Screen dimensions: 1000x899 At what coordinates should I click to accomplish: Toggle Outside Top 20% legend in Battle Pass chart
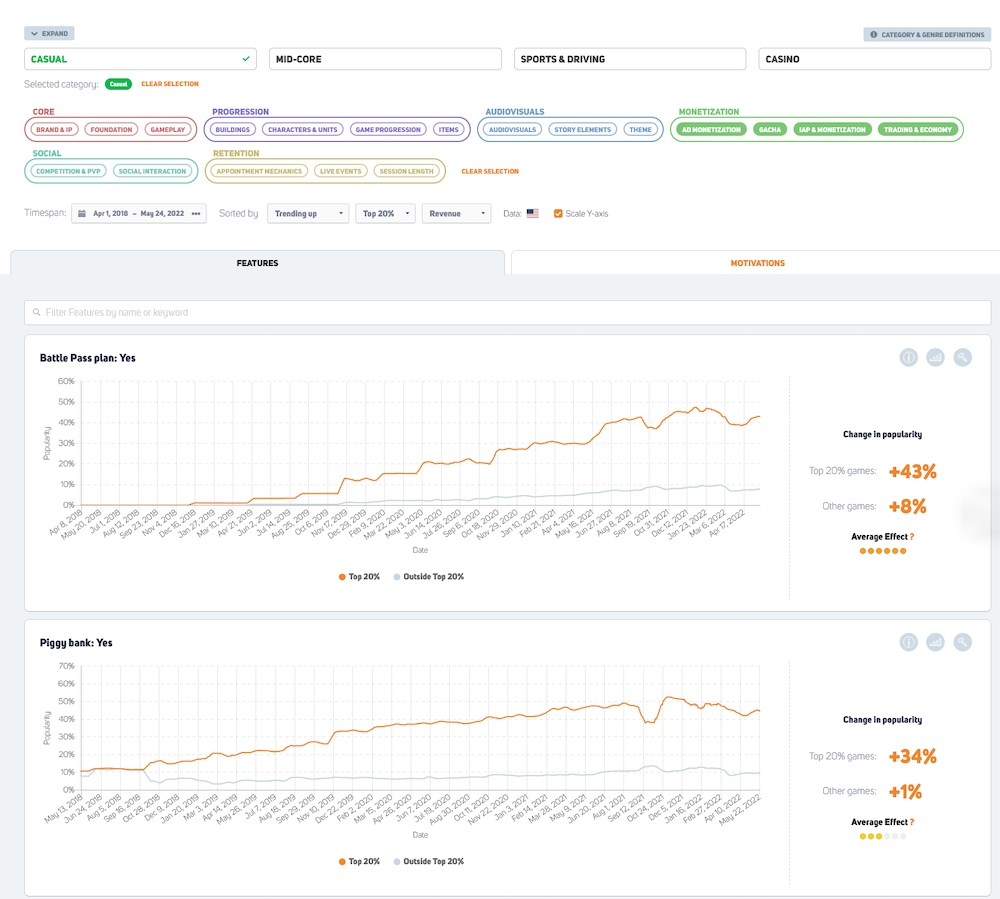429,576
